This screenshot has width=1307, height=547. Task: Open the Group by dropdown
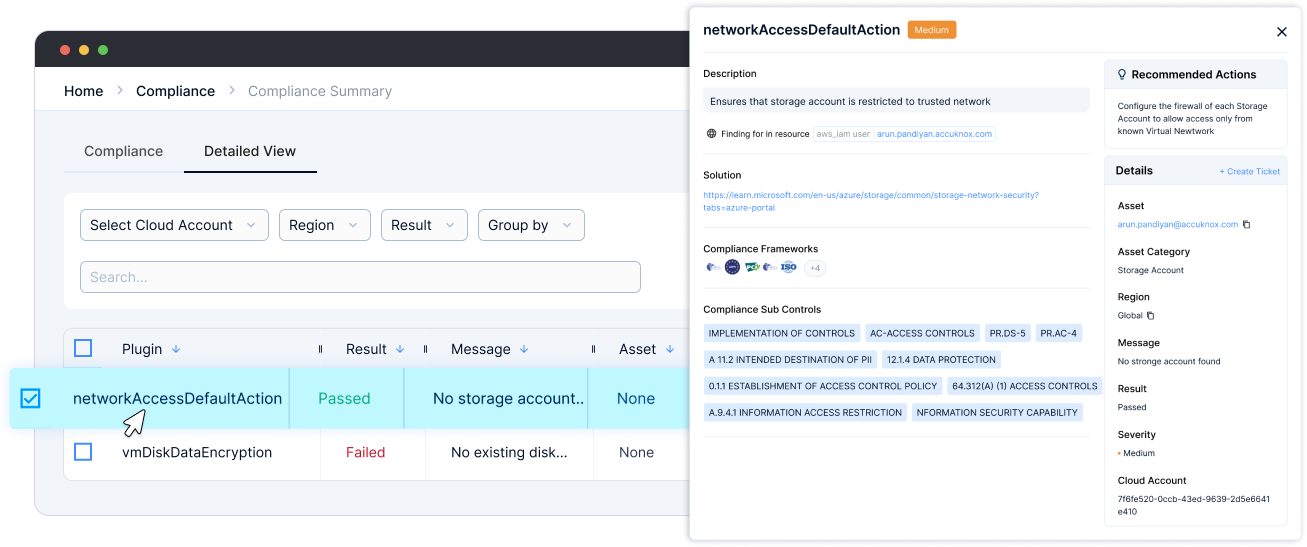click(x=531, y=225)
